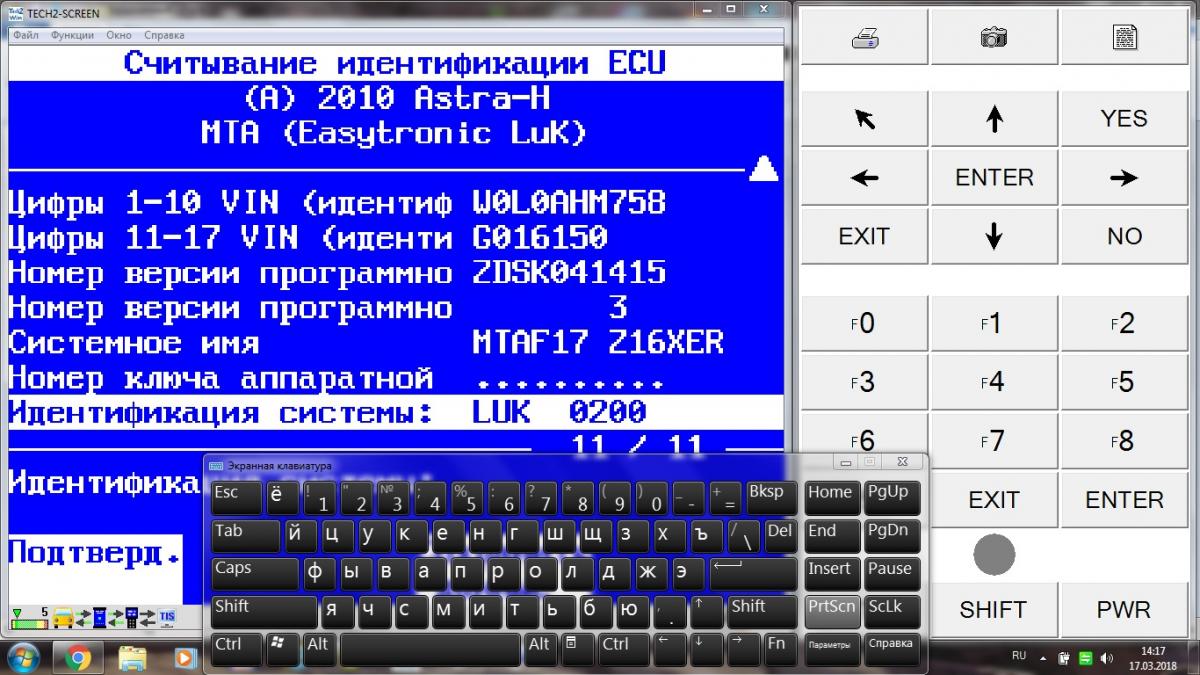Open Windows Media Player from the taskbar
Screen dimensions: 1200x675
[184, 657]
